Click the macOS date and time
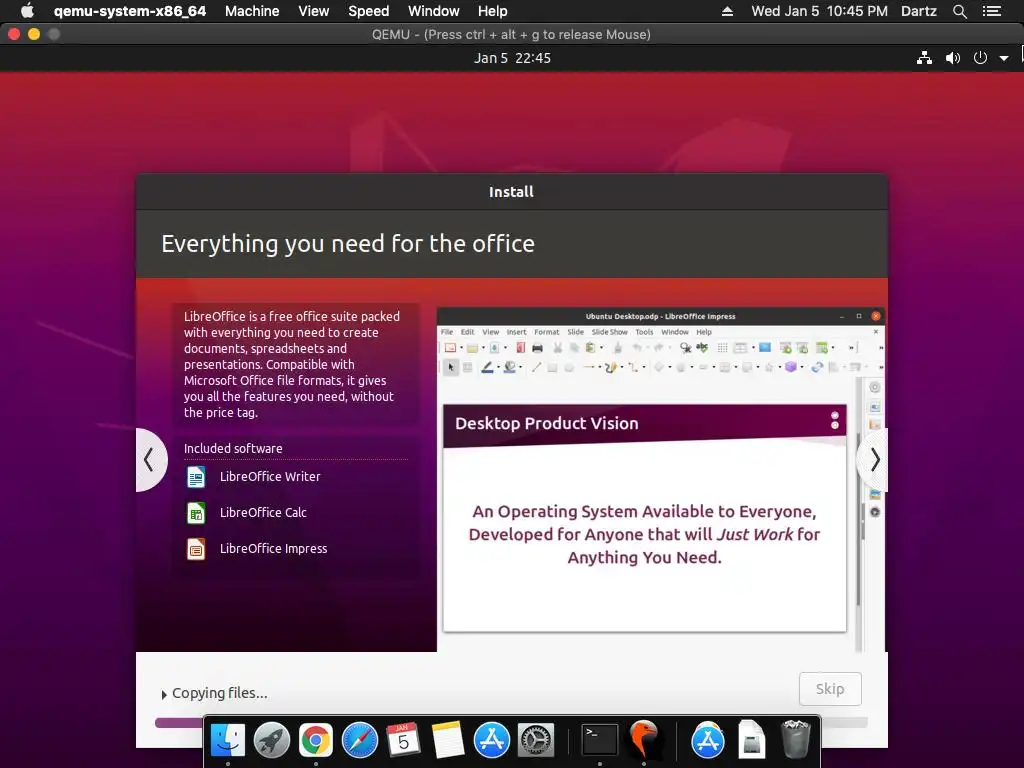This screenshot has width=1024, height=768. point(820,11)
